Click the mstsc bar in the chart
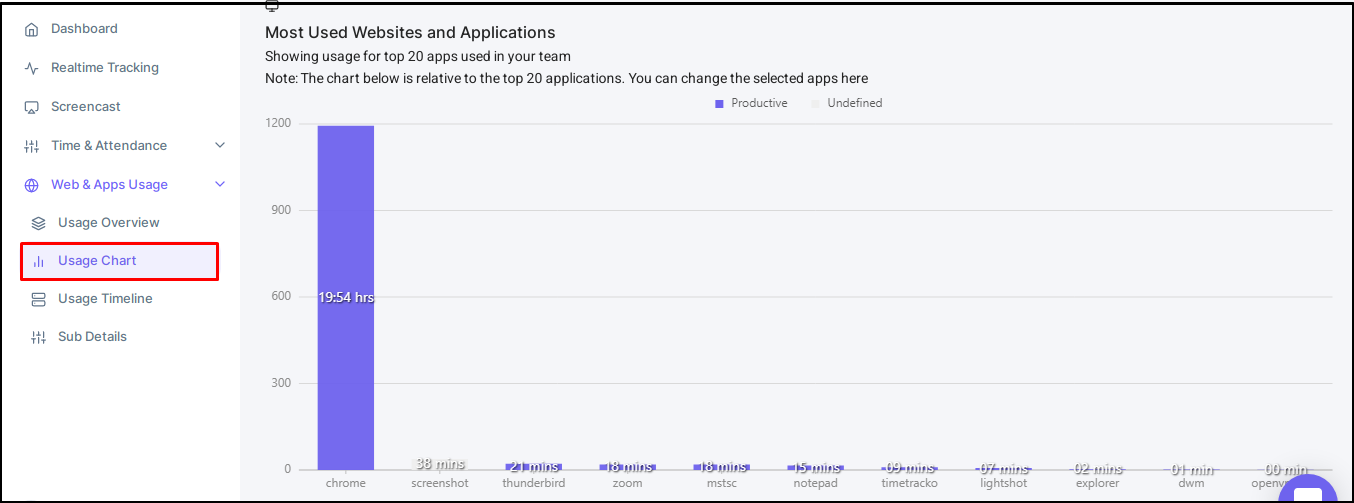This screenshot has width=1354, height=503. (x=721, y=466)
